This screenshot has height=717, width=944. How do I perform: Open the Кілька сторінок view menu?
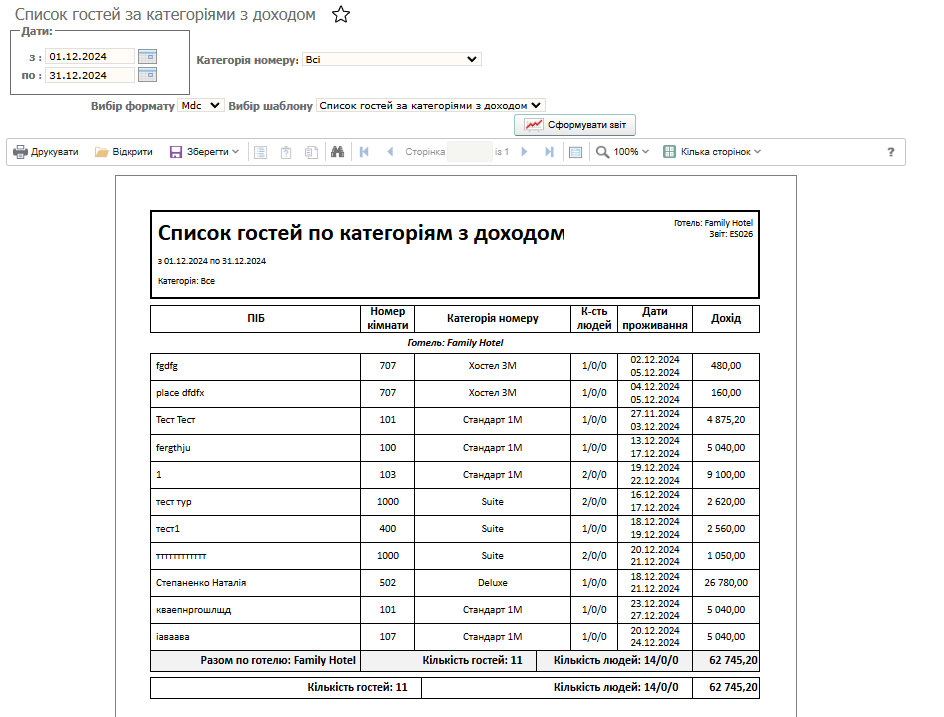712,152
